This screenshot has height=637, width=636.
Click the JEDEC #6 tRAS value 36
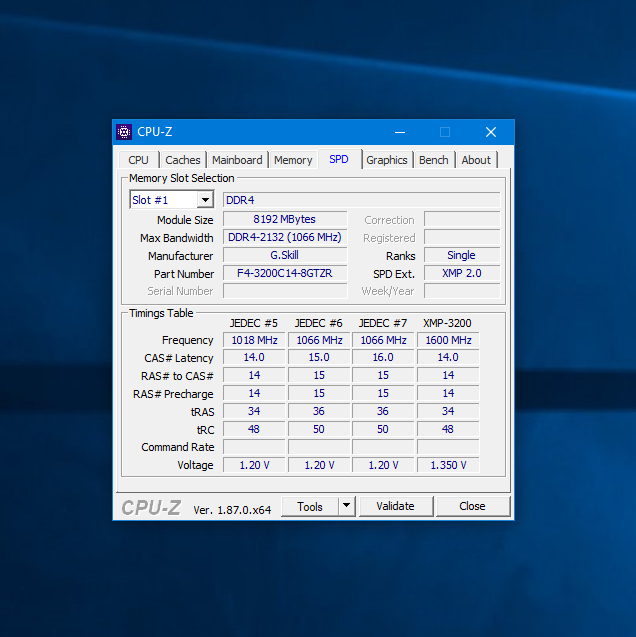pos(319,412)
